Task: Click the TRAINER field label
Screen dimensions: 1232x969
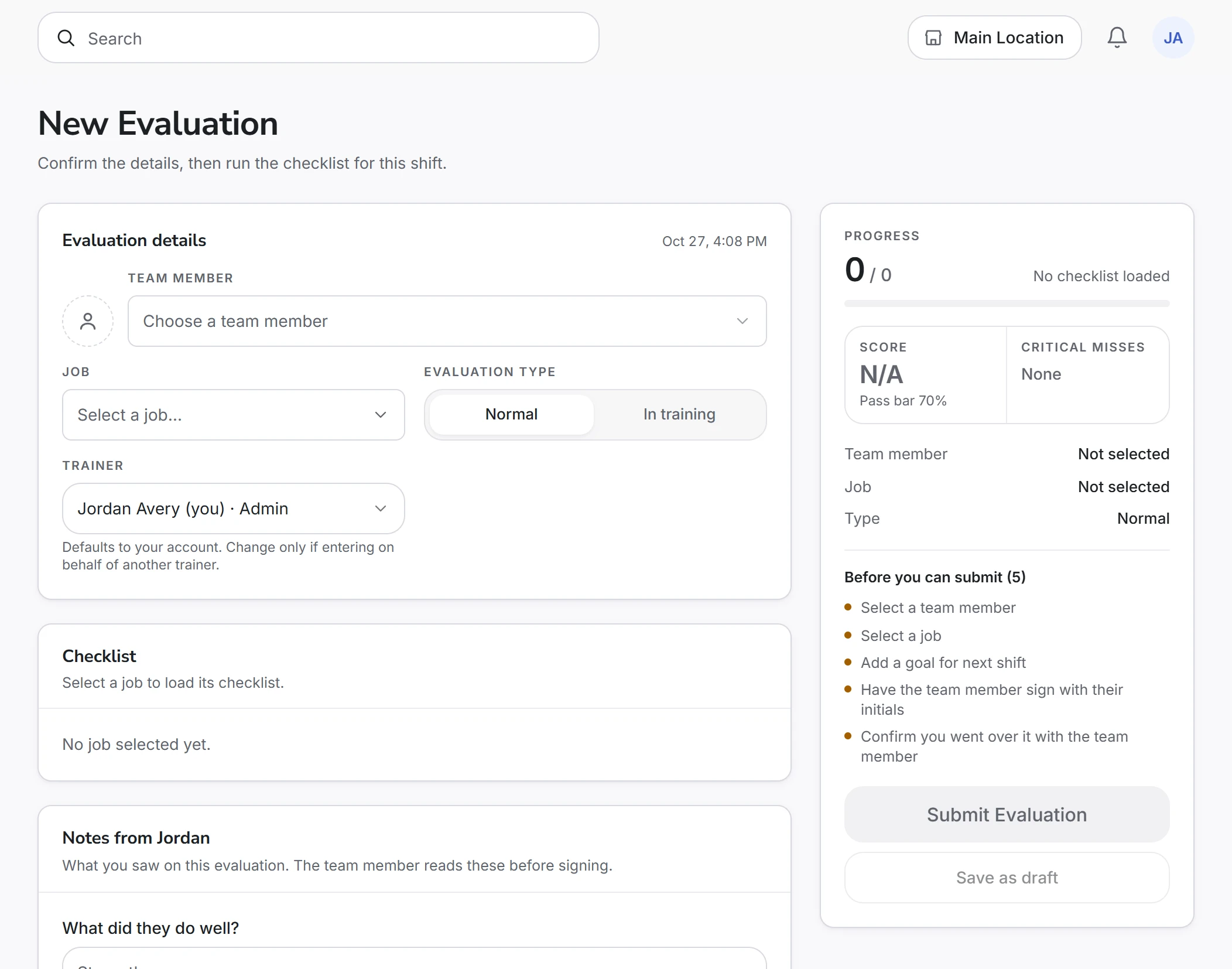Action: (93, 466)
